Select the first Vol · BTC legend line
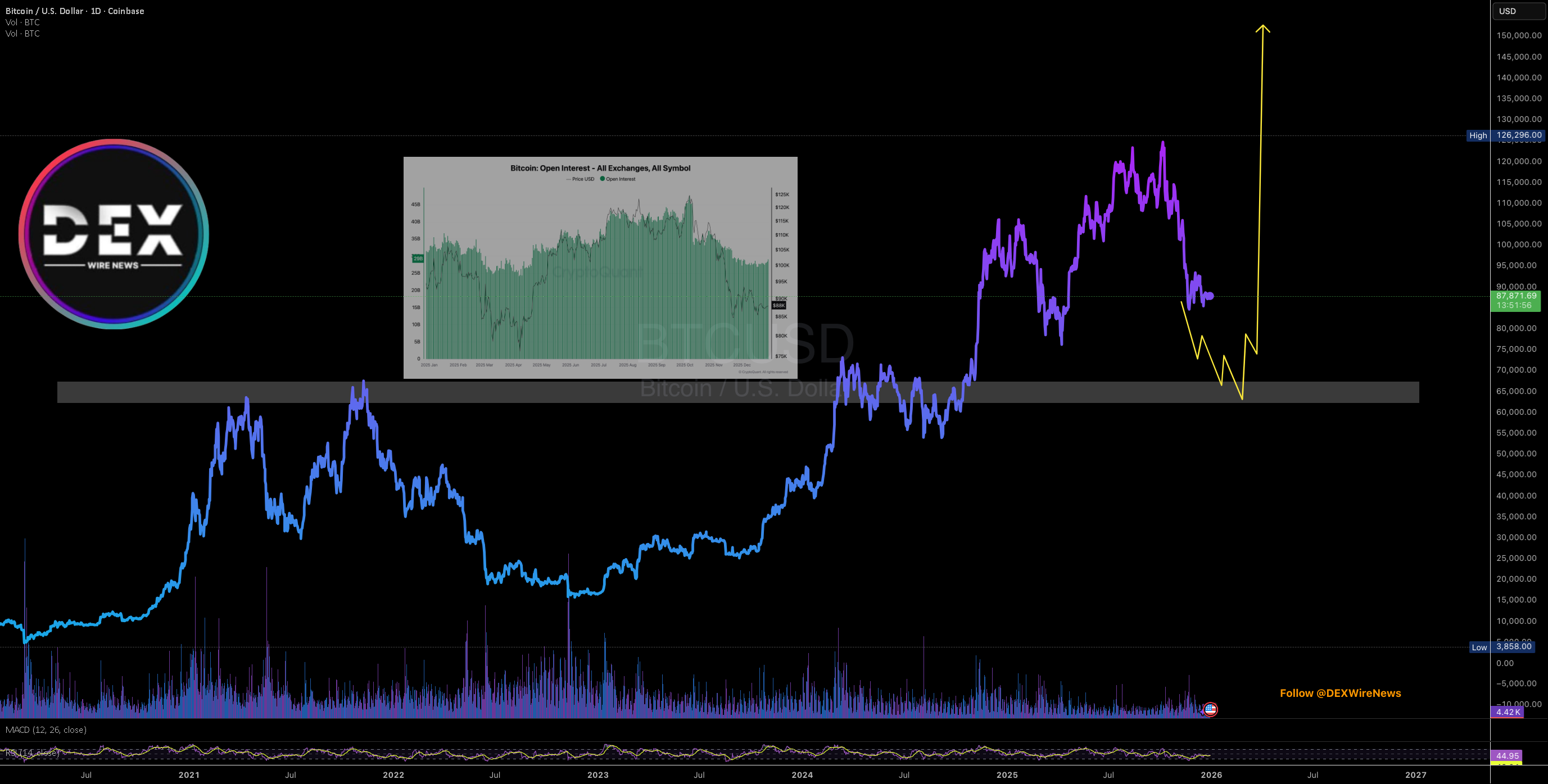The image size is (1548, 784). pyautogui.click(x=23, y=22)
